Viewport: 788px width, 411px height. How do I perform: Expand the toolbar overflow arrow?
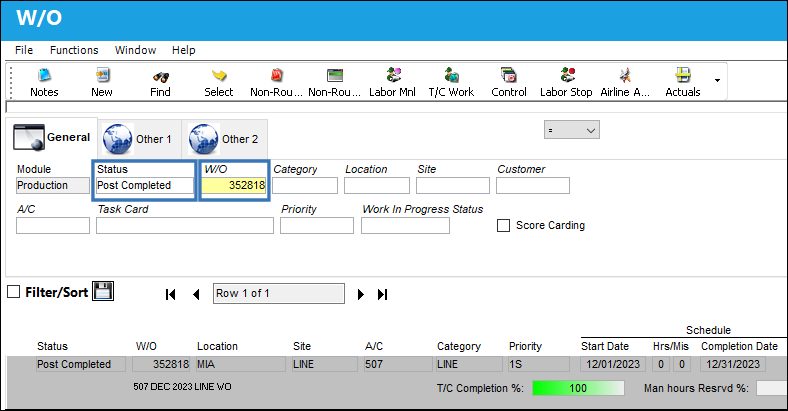click(x=717, y=80)
